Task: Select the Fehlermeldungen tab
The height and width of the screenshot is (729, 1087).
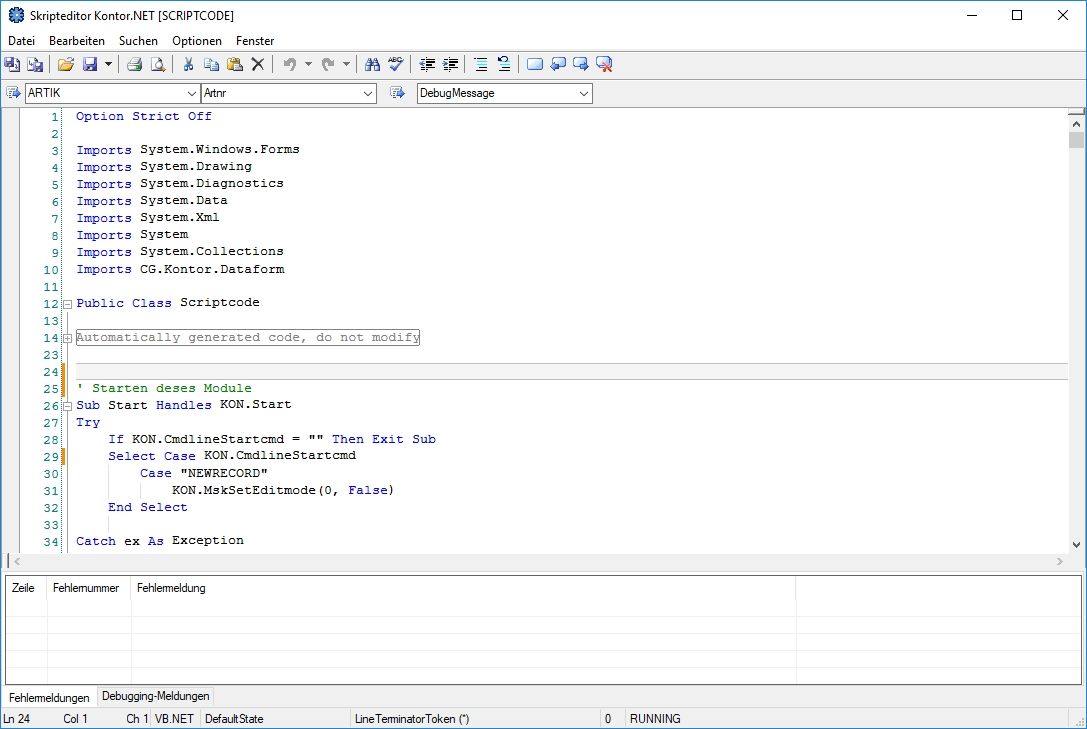Action: point(49,697)
